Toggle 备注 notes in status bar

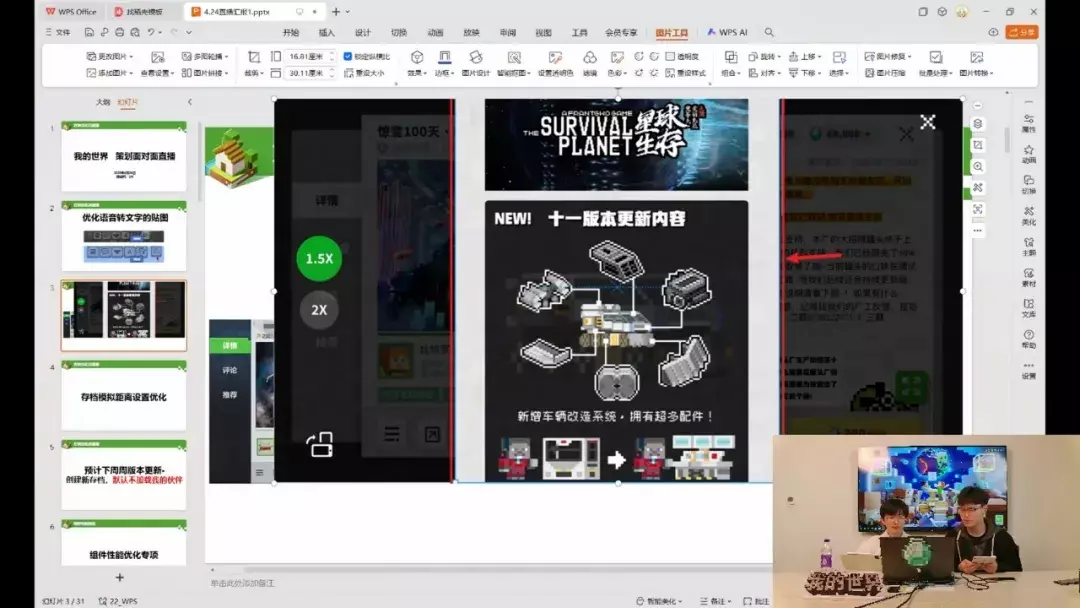716,601
